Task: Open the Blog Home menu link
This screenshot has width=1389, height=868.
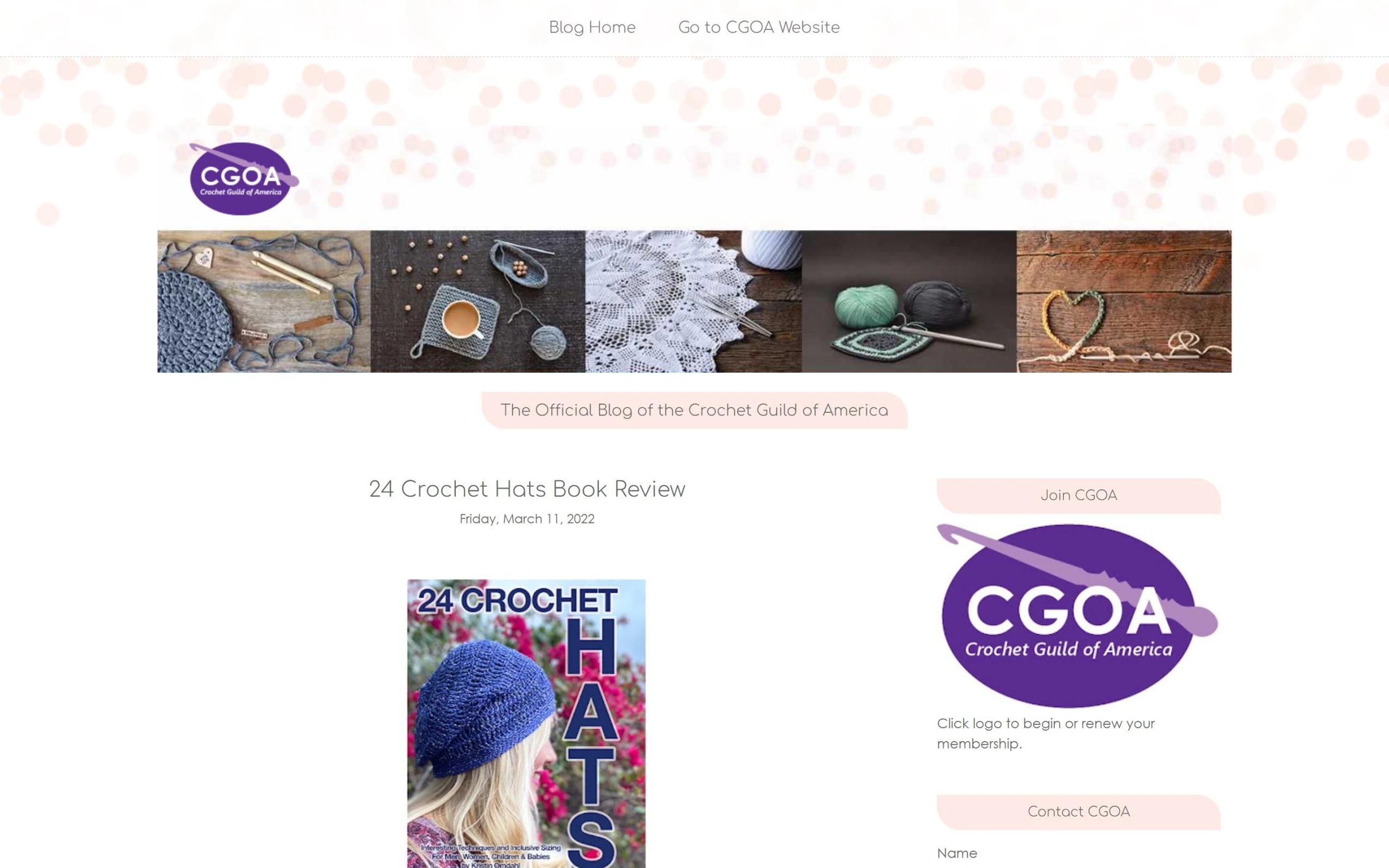Action: click(592, 27)
